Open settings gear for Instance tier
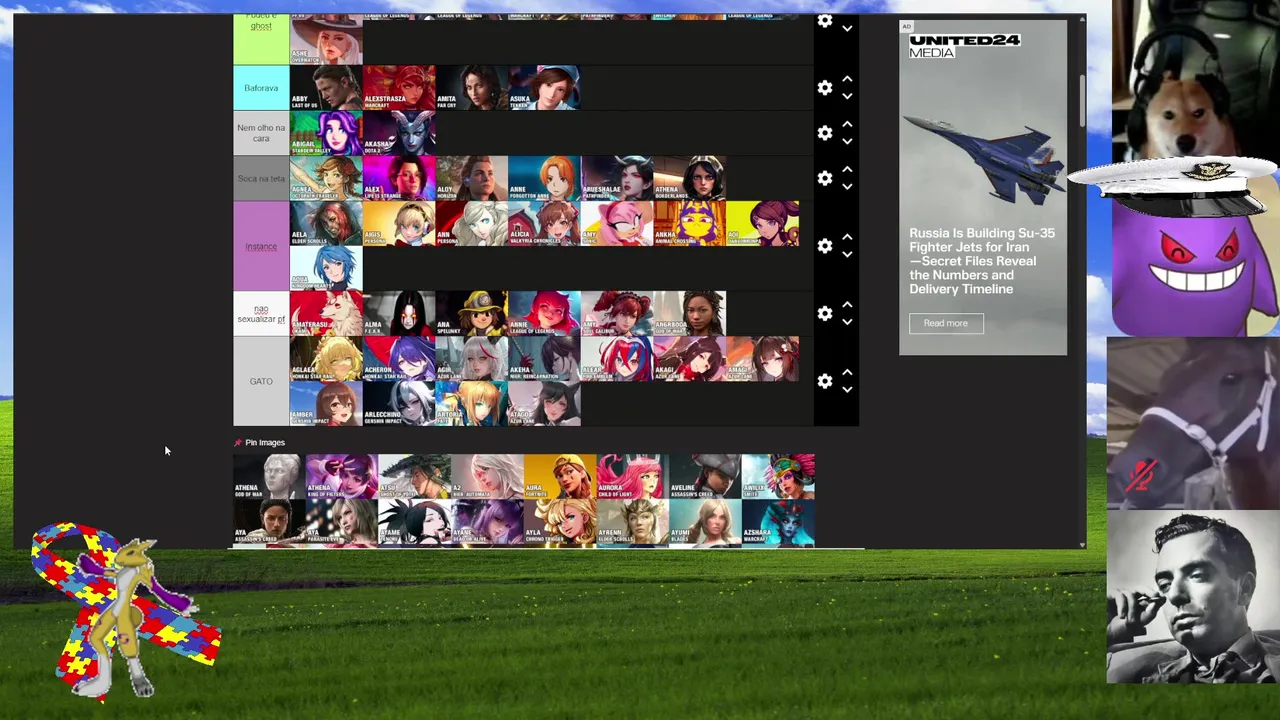1280x720 pixels. pos(825,246)
